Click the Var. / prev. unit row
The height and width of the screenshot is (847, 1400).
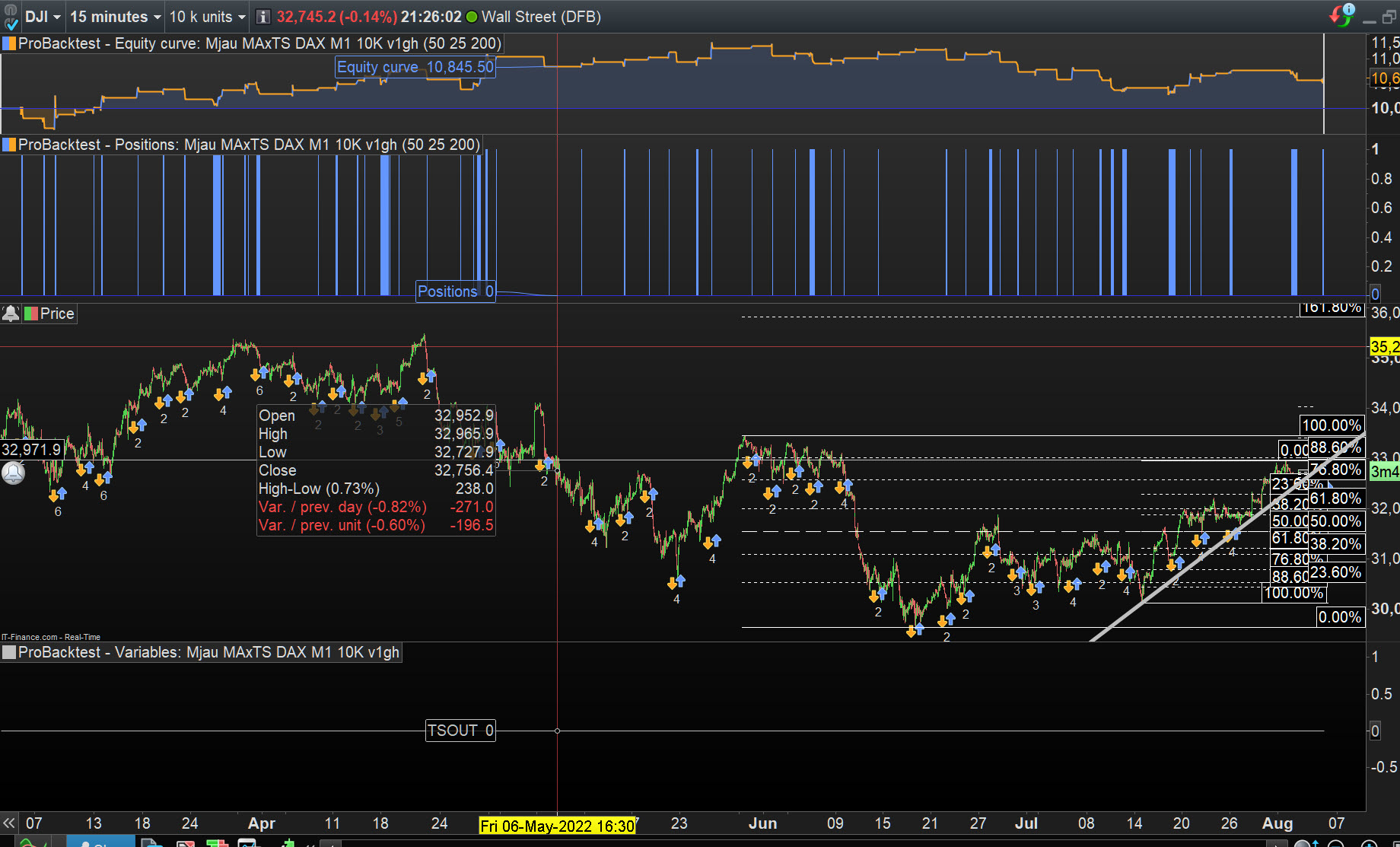(x=376, y=525)
